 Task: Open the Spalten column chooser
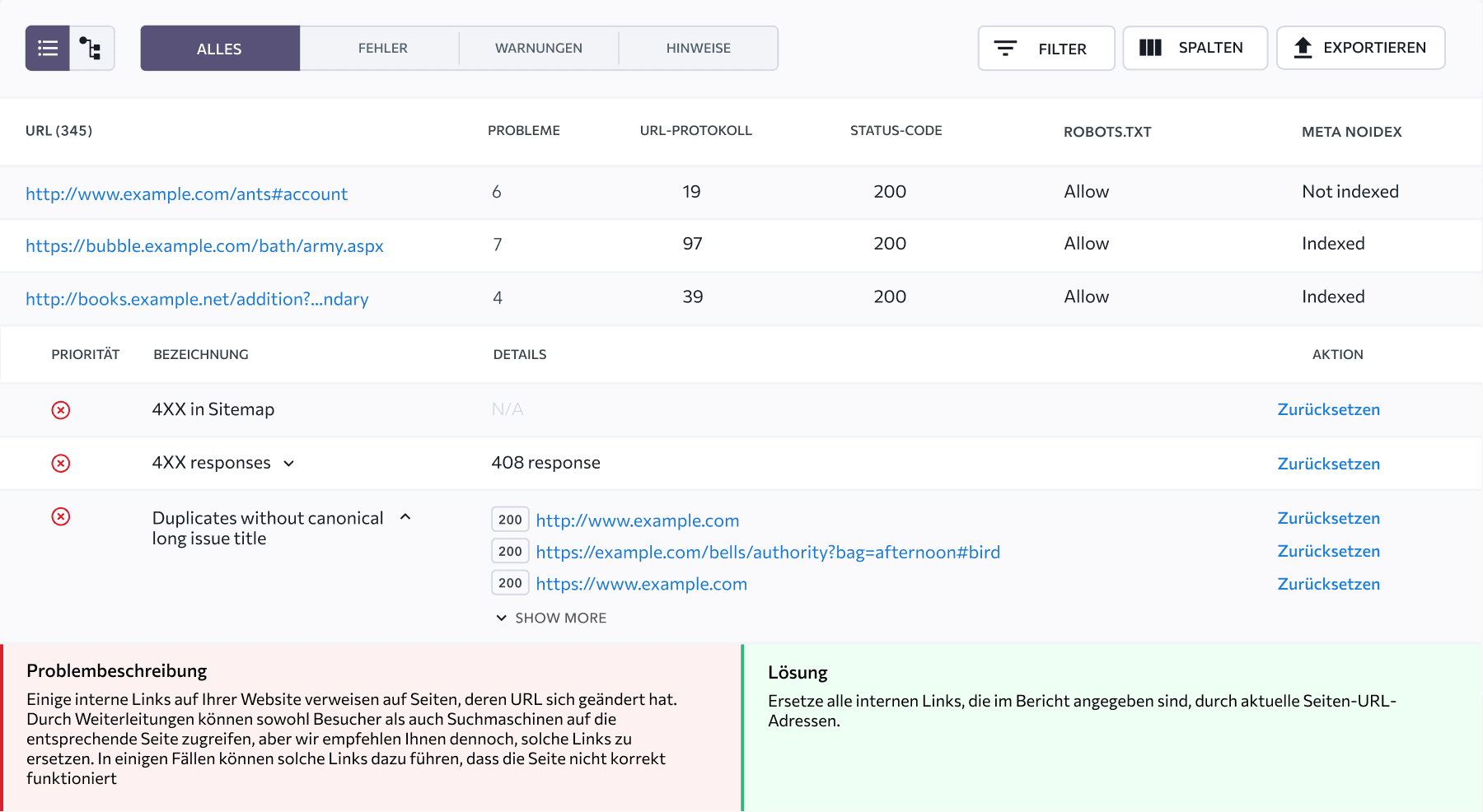(1195, 48)
